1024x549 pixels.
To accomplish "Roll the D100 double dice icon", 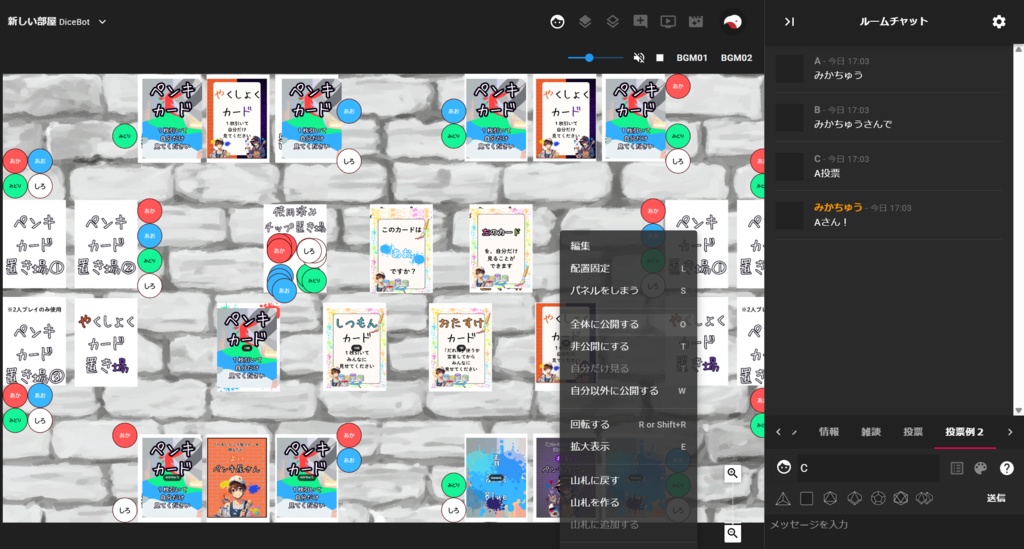I will click(x=924, y=499).
